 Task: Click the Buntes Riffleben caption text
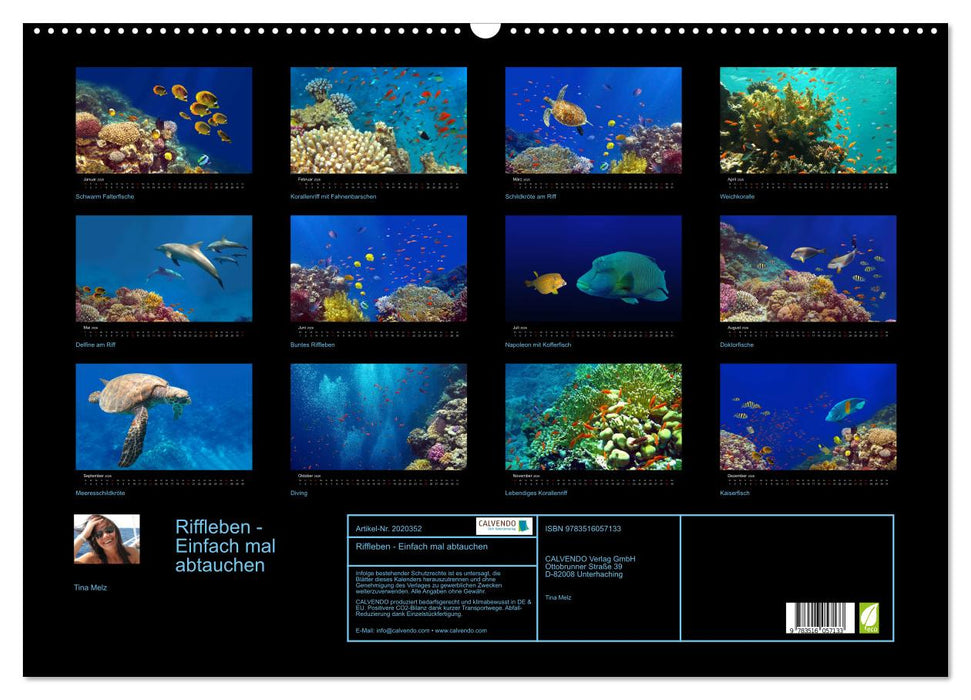coord(312,345)
